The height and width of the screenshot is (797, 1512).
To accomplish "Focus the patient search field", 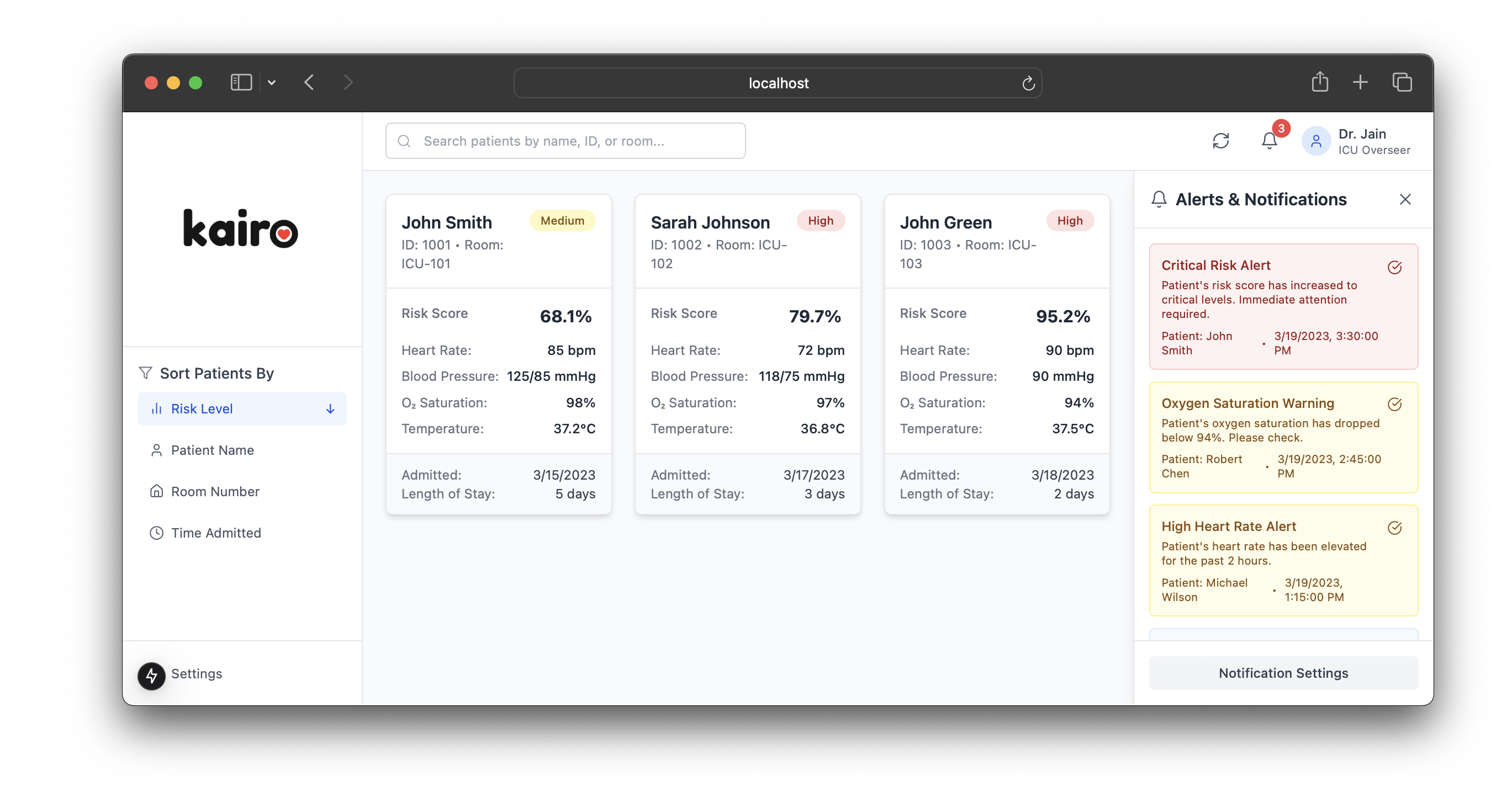I will tap(564, 141).
